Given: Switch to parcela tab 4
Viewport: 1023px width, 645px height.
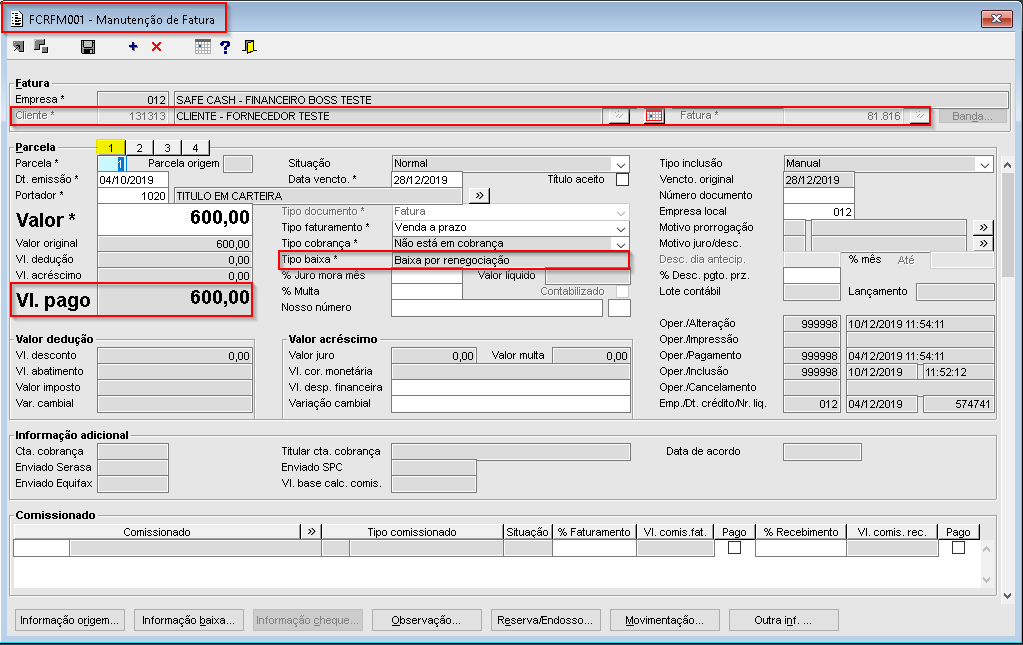Looking at the screenshot, I should (195, 147).
